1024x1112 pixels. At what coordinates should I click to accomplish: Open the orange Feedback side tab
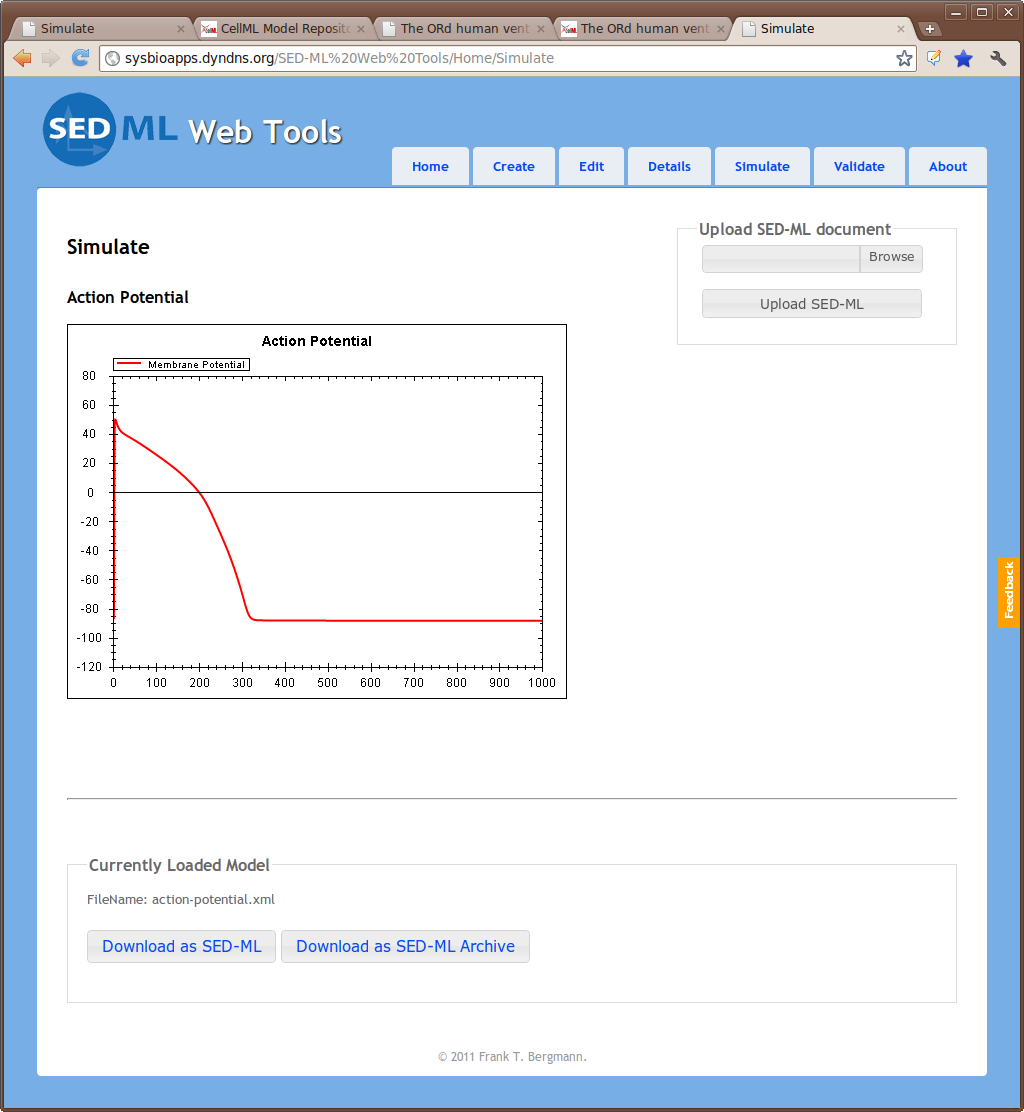pos(1008,592)
